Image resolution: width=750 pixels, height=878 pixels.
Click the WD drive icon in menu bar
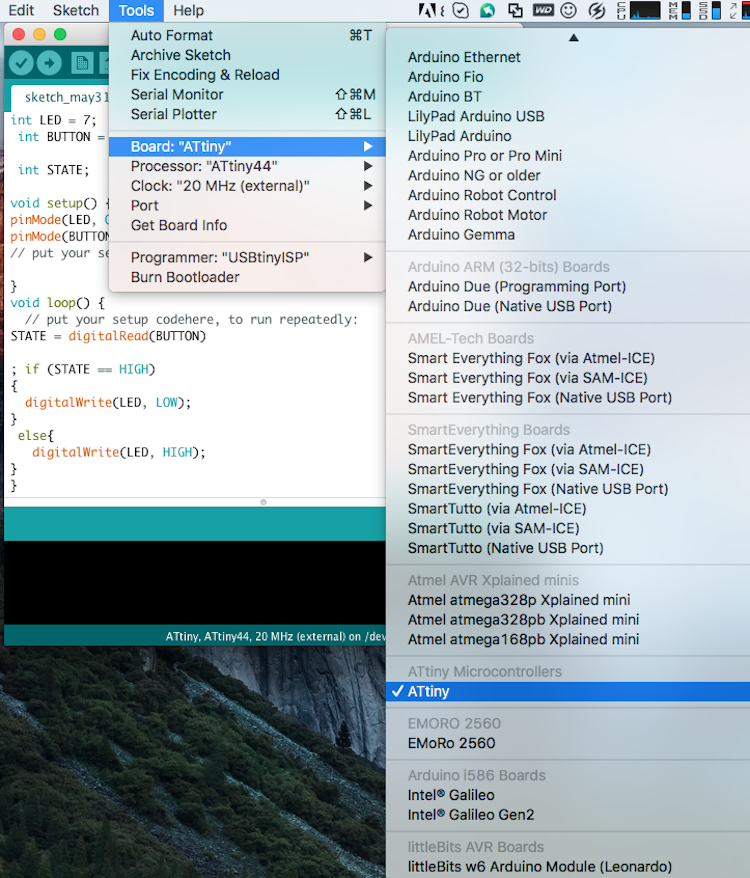click(x=543, y=10)
